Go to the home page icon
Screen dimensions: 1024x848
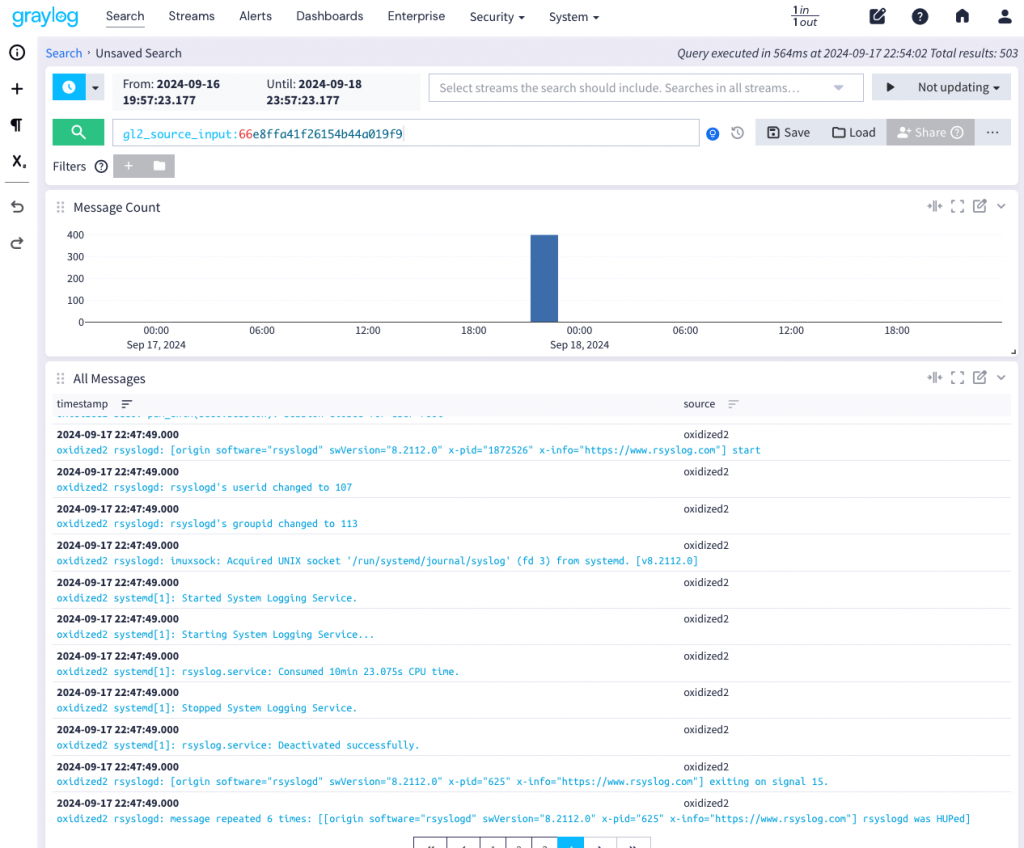tap(962, 16)
